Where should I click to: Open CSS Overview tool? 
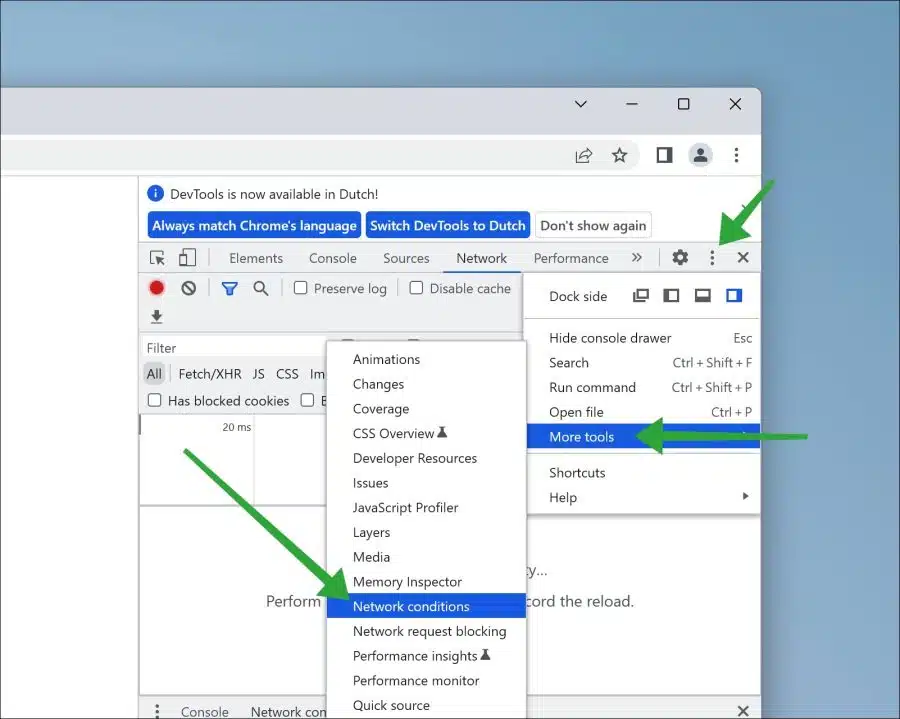pos(426,433)
